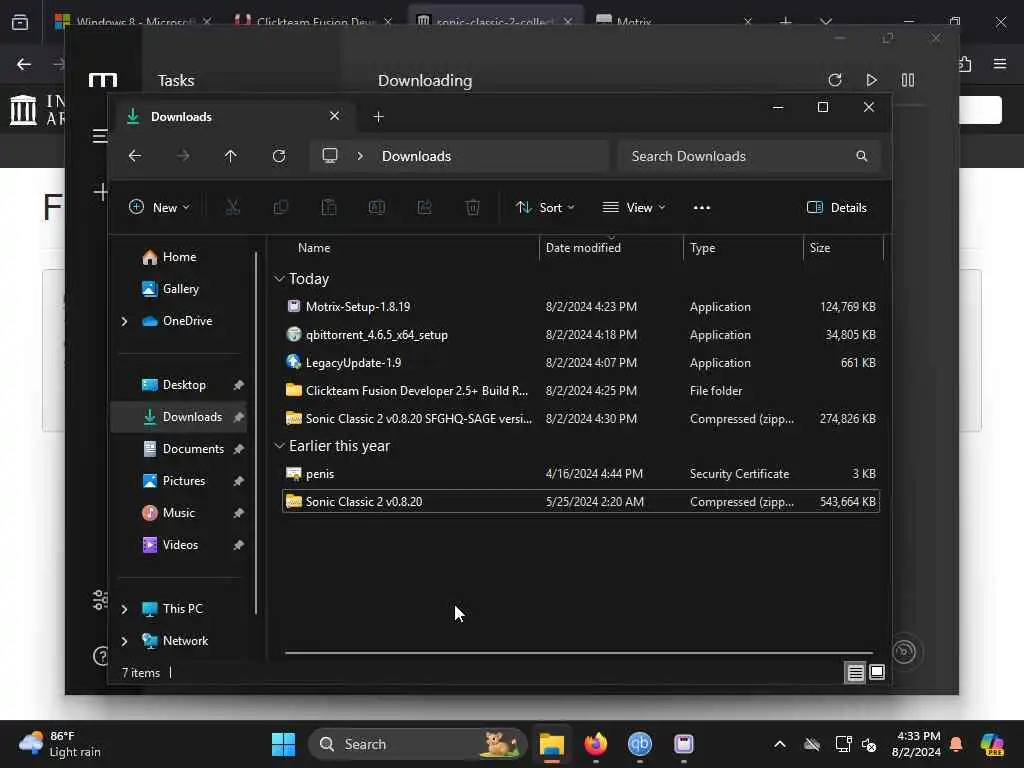Select Documents in the navigation pane

(180, 449)
